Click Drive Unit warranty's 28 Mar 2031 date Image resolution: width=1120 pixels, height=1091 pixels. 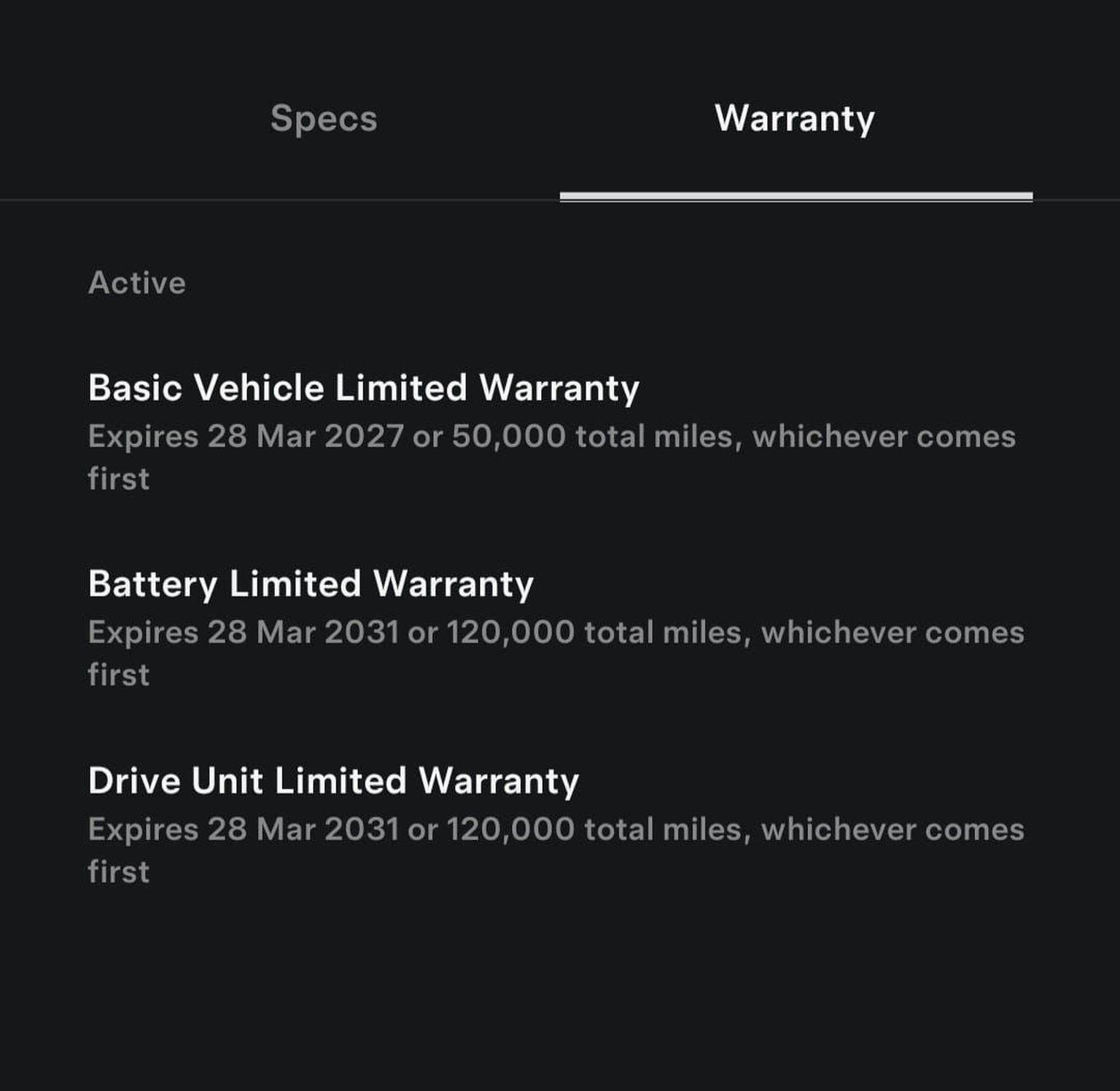pyautogui.click(x=303, y=829)
